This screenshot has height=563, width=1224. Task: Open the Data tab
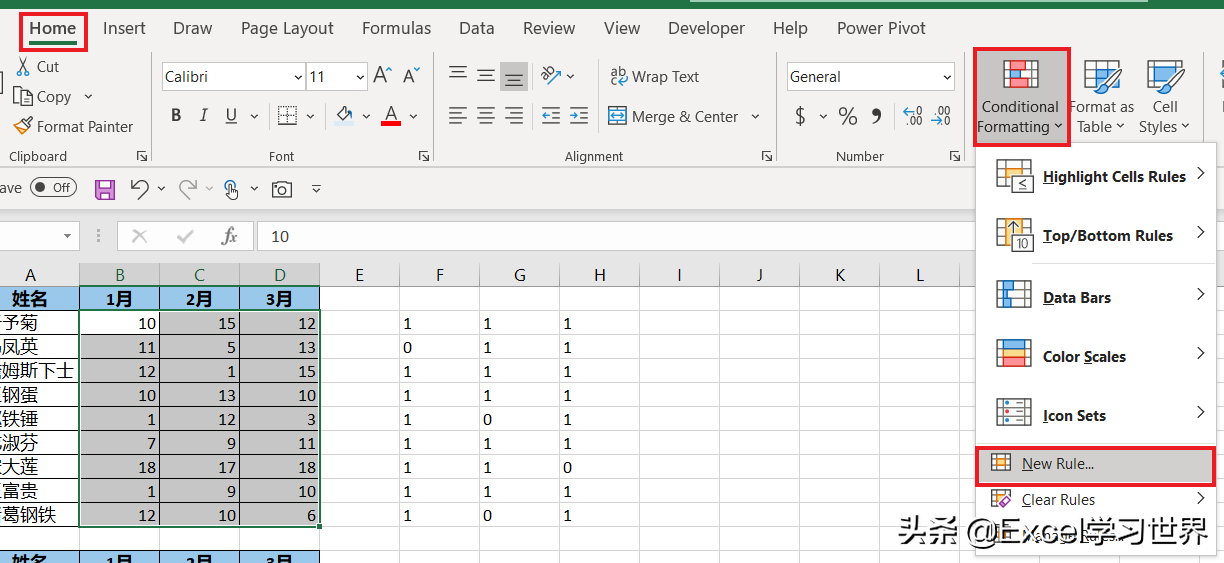click(477, 28)
